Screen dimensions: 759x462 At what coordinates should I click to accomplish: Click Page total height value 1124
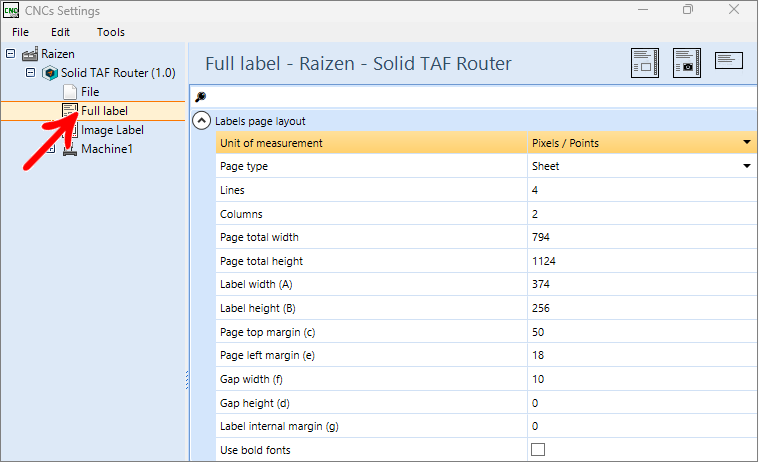642,261
